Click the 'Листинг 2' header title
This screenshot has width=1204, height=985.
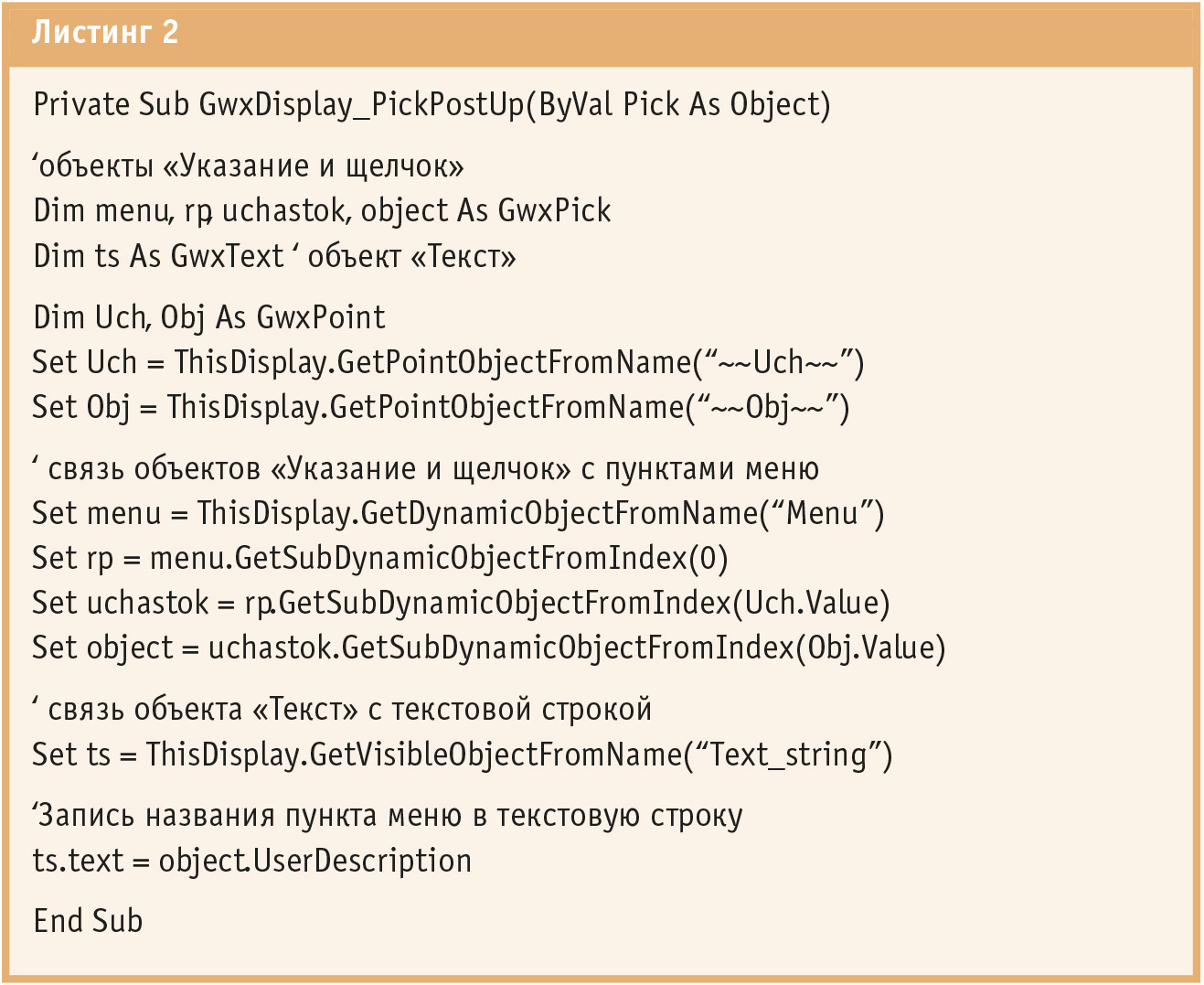coord(104,33)
